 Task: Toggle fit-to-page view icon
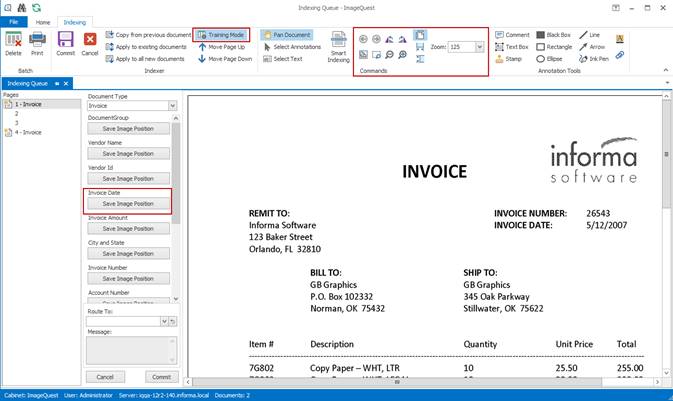tap(420, 35)
